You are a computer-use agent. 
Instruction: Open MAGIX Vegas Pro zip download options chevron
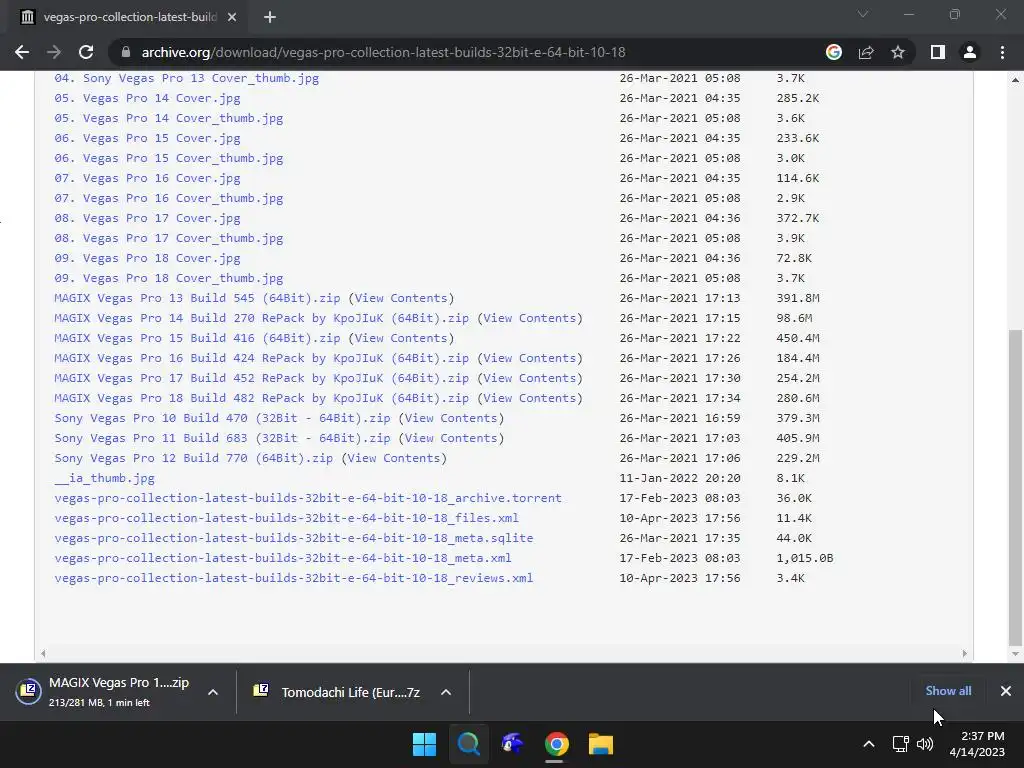pos(213,692)
